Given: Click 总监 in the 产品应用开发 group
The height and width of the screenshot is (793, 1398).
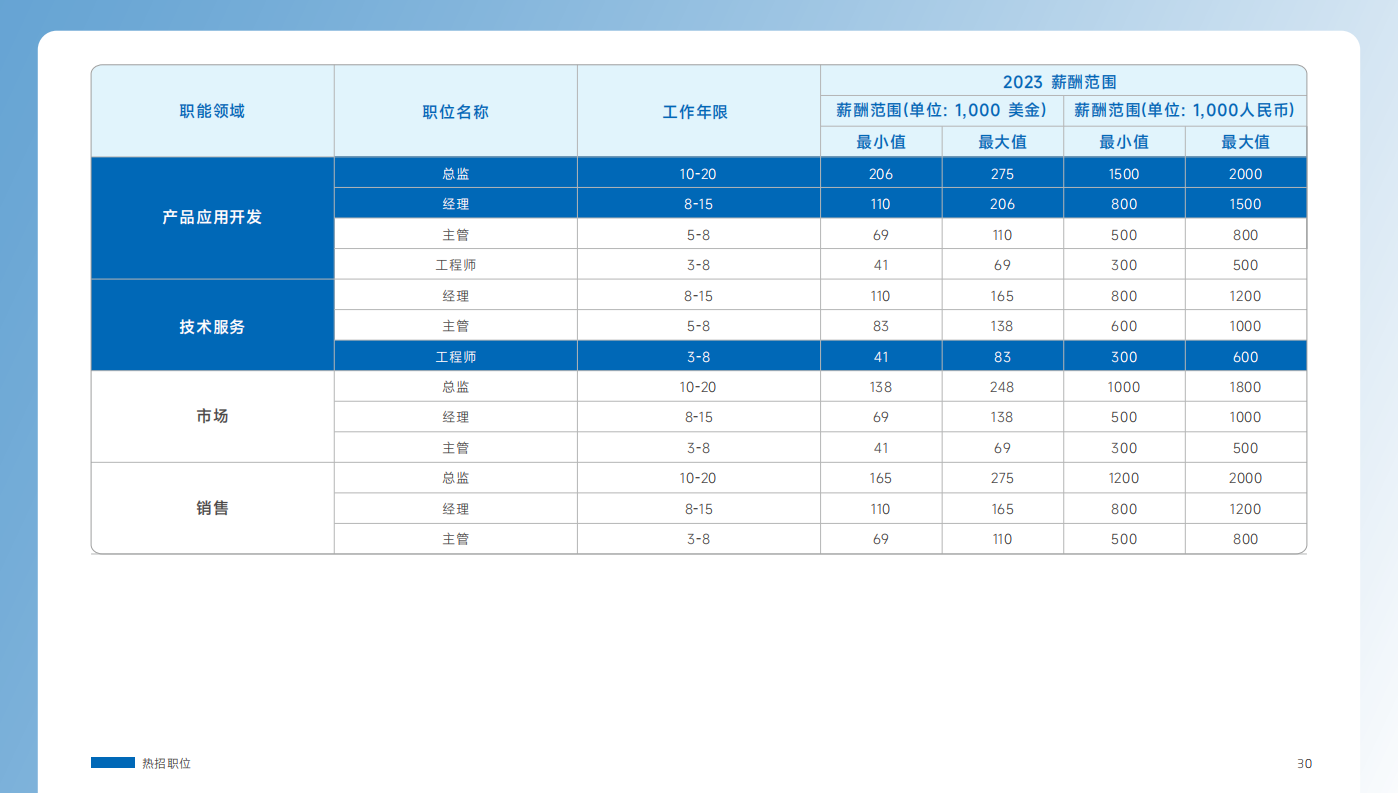Looking at the screenshot, I should click(456, 173).
